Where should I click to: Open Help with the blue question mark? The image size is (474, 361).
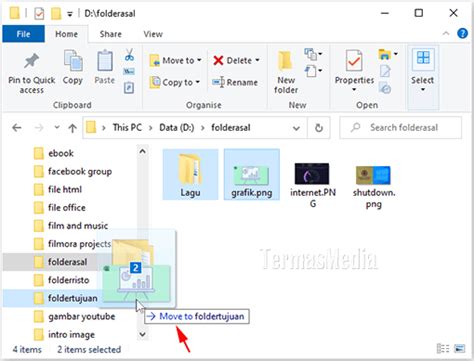point(462,33)
